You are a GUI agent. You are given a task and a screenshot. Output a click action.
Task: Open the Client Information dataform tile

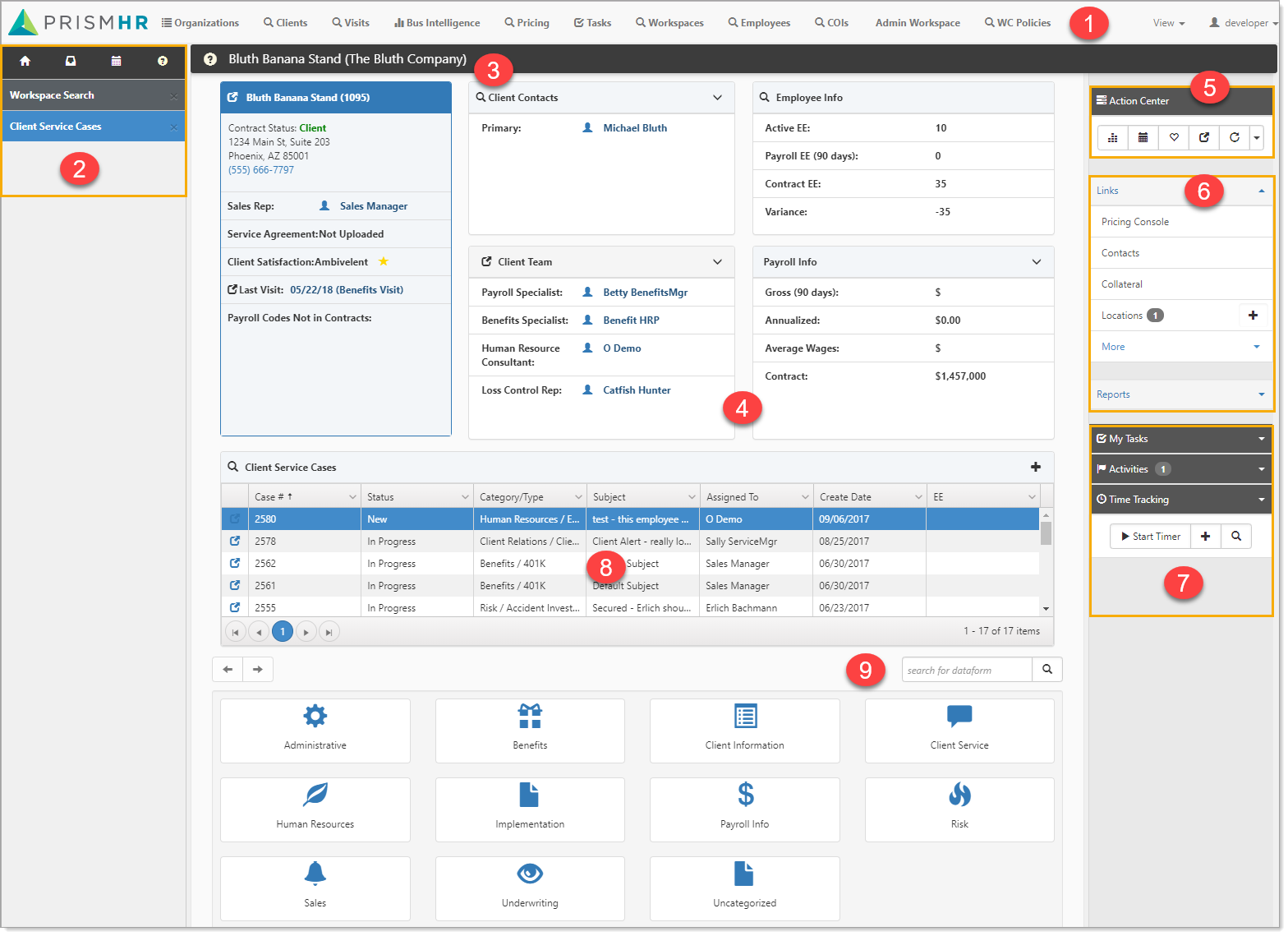tap(745, 731)
